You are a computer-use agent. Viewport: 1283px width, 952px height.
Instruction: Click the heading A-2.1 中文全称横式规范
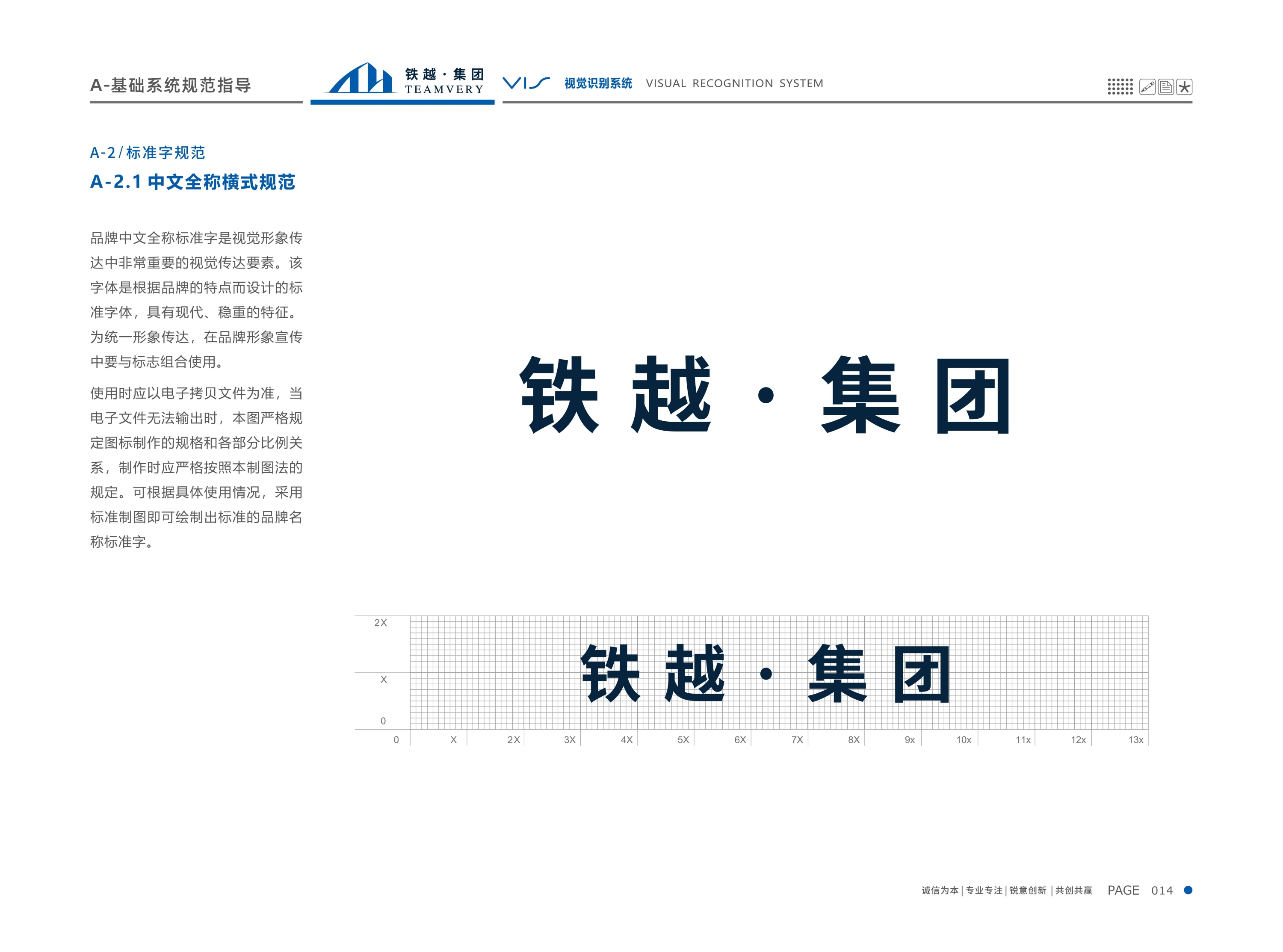(192, 182)
